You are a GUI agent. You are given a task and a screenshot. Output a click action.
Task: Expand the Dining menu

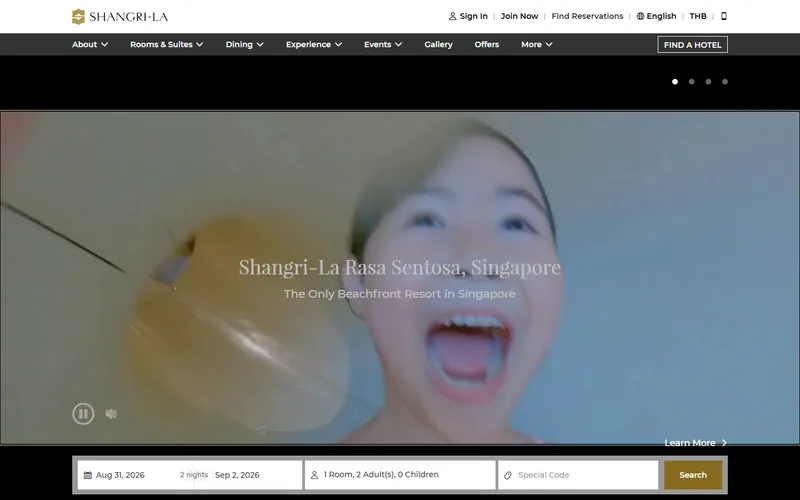[x=244, y=44]
